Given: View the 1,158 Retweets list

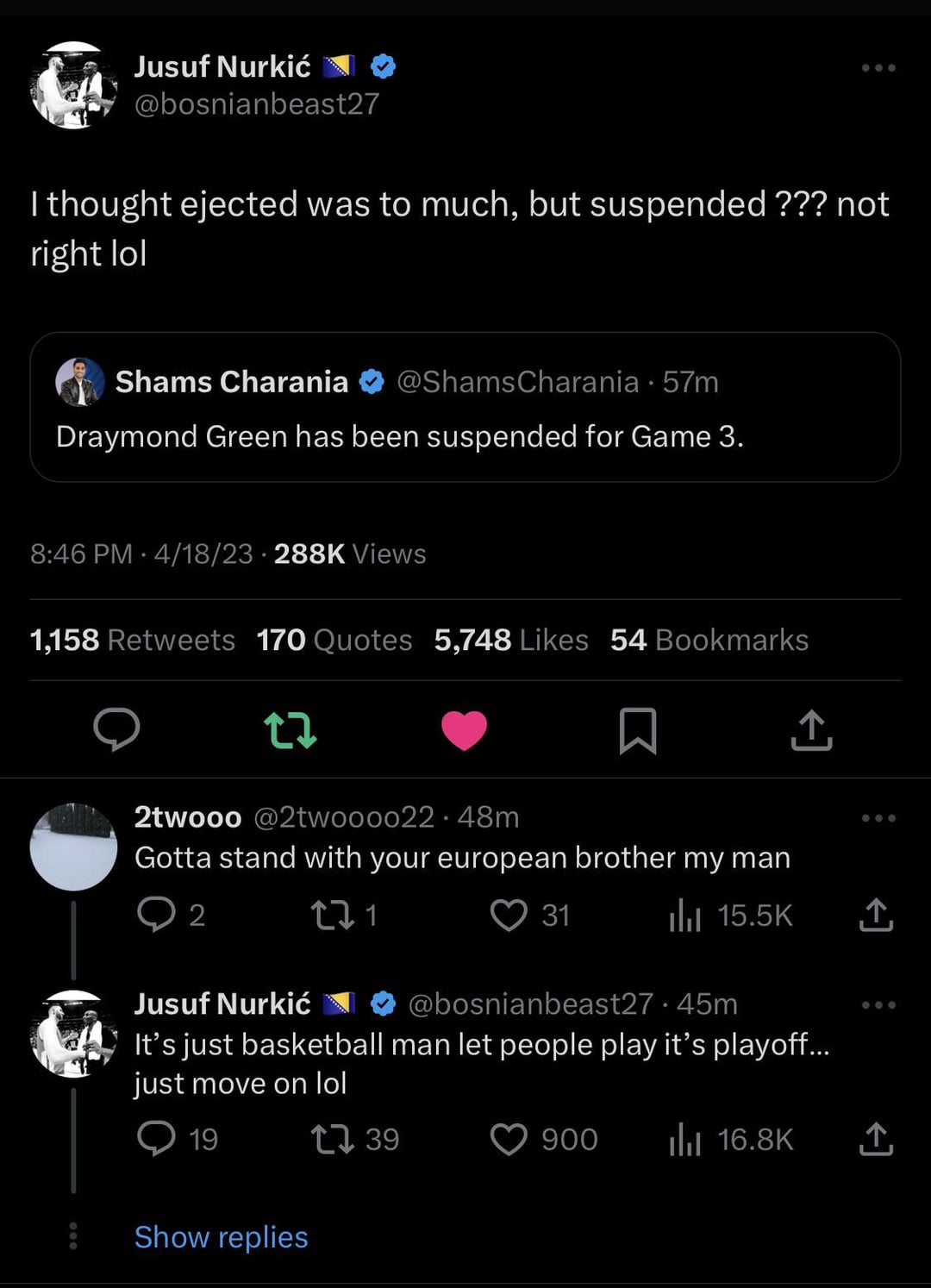Looking at the screenshot, I should click(x=133, y=640).
